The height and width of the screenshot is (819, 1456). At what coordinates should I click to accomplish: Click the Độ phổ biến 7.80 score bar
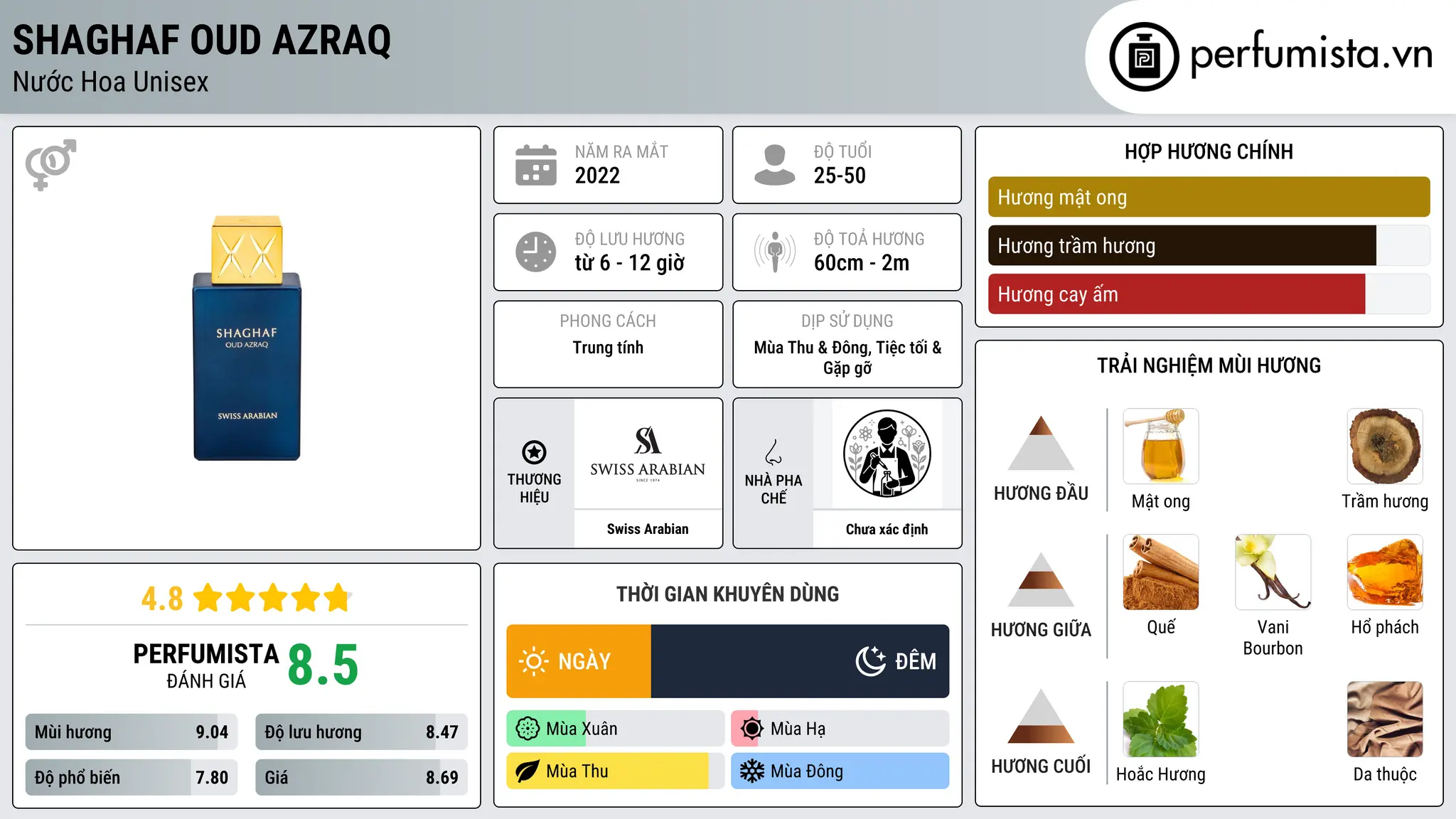click(132, 777)
